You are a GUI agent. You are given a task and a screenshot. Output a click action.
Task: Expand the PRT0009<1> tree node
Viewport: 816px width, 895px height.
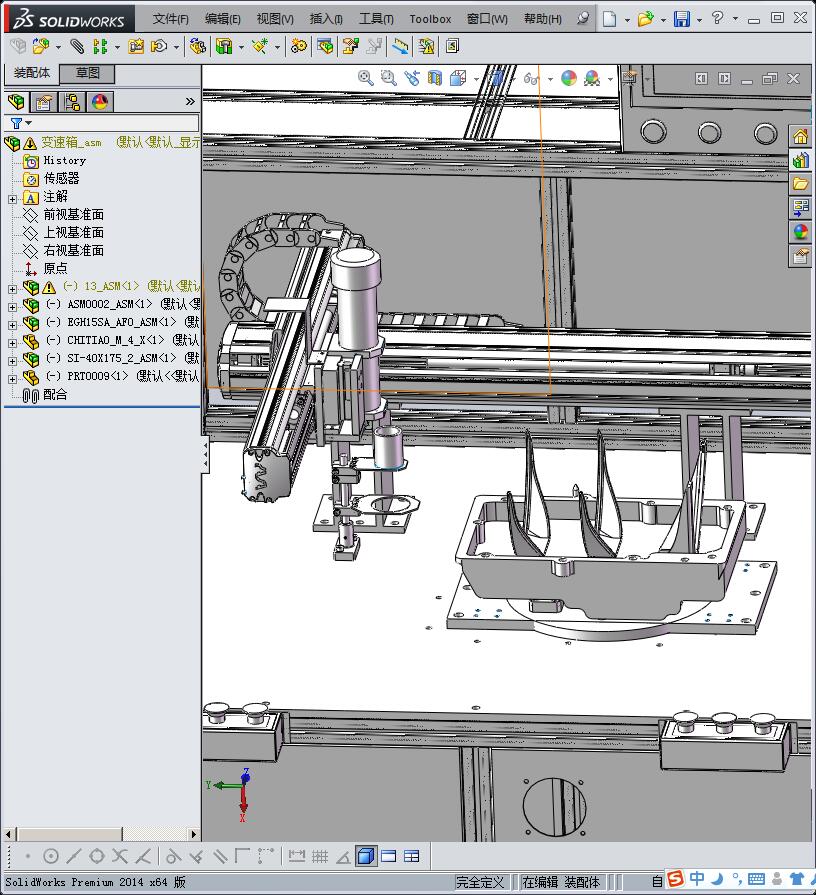(13, 379)
